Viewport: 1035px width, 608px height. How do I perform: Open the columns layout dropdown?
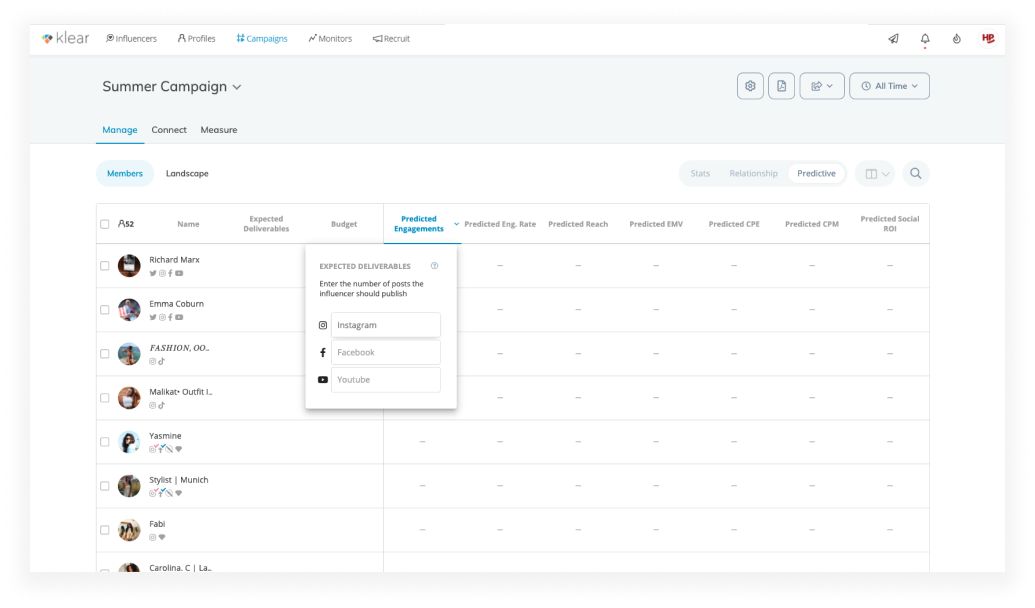tap(877, 174)
